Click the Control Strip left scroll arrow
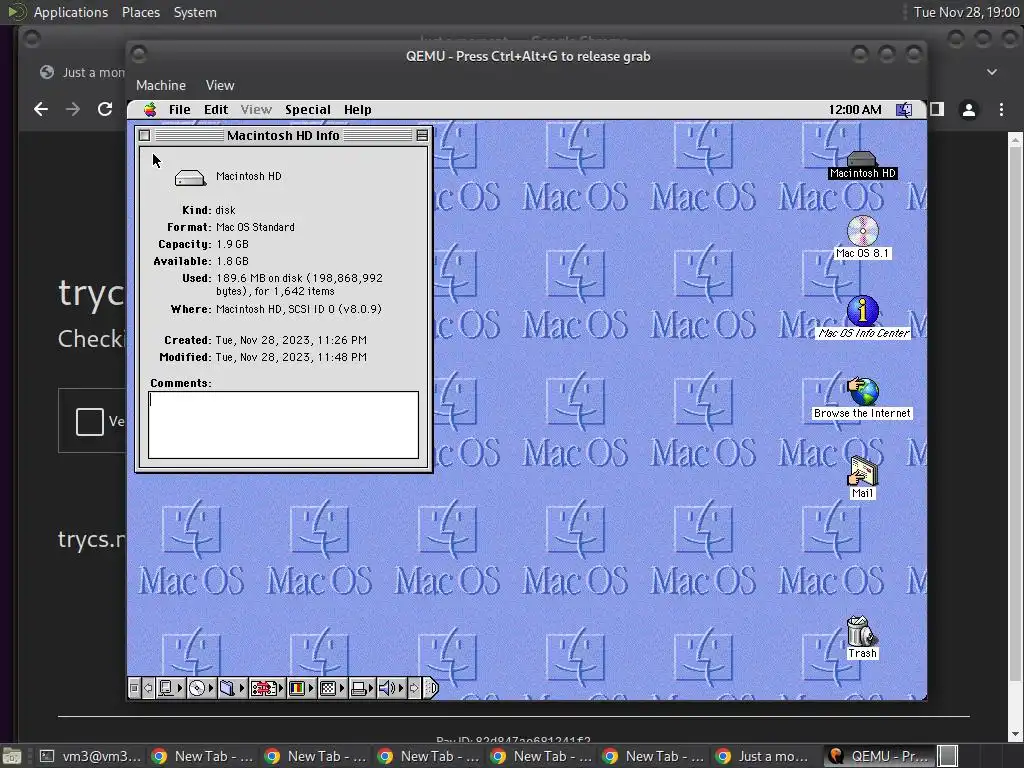 (148, 688)
